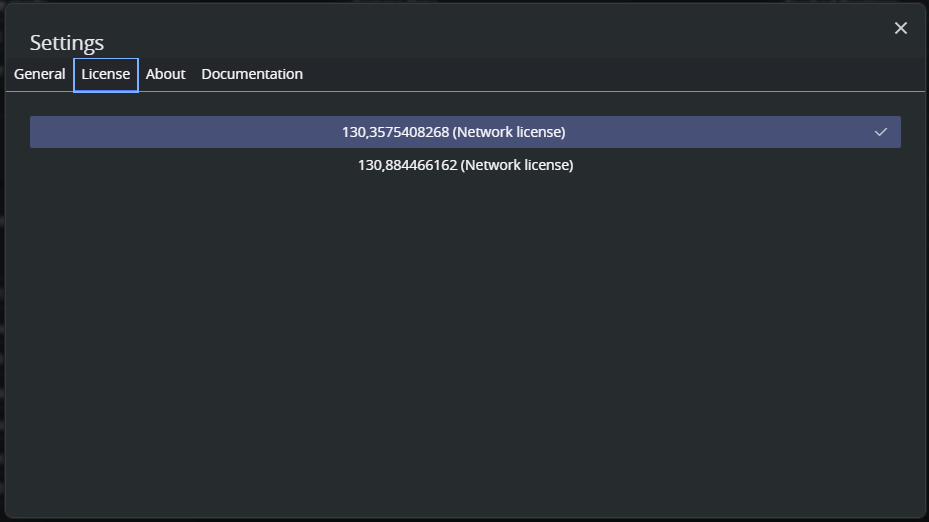This screenshot has width=929, height=522.
Task: Click the number 130,884466162 in the list
Action: coord(408,165)
